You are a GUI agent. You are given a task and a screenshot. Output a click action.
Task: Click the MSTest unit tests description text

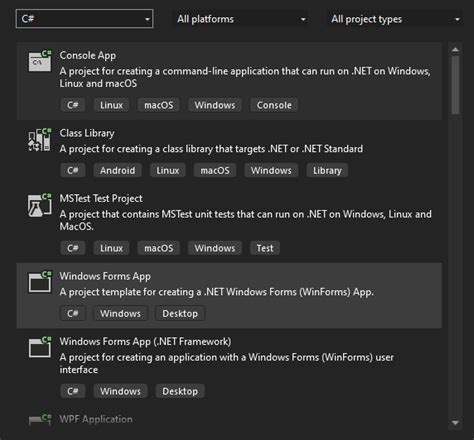coord(246,220)
